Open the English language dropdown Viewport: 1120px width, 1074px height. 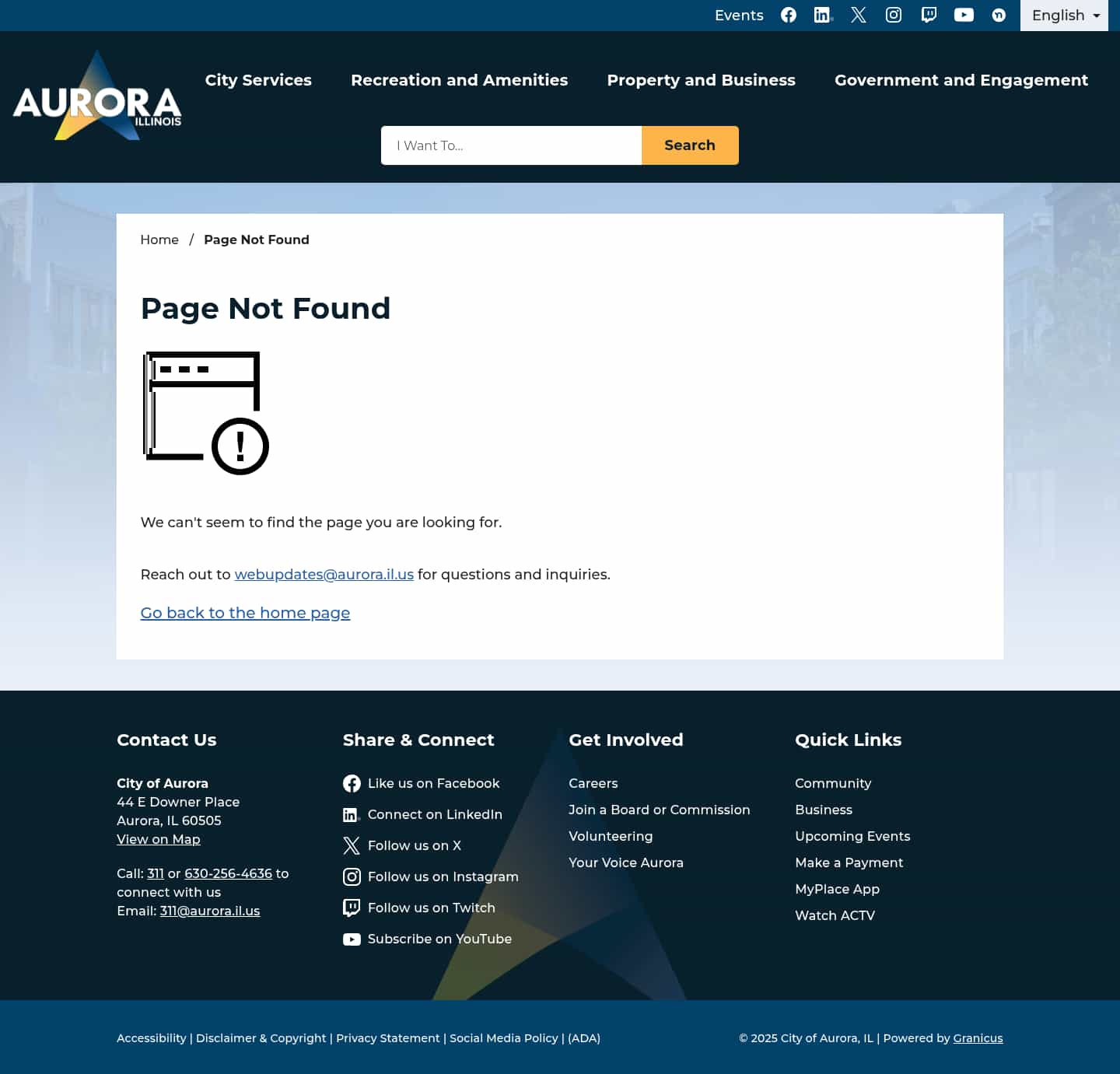(1063, 16)
